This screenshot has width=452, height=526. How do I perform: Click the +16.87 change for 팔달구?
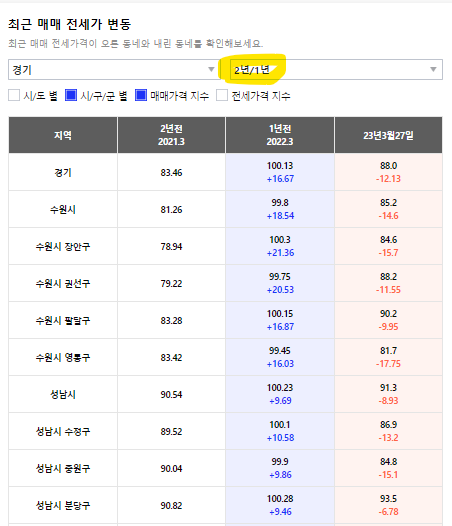(x=280, y=326)
